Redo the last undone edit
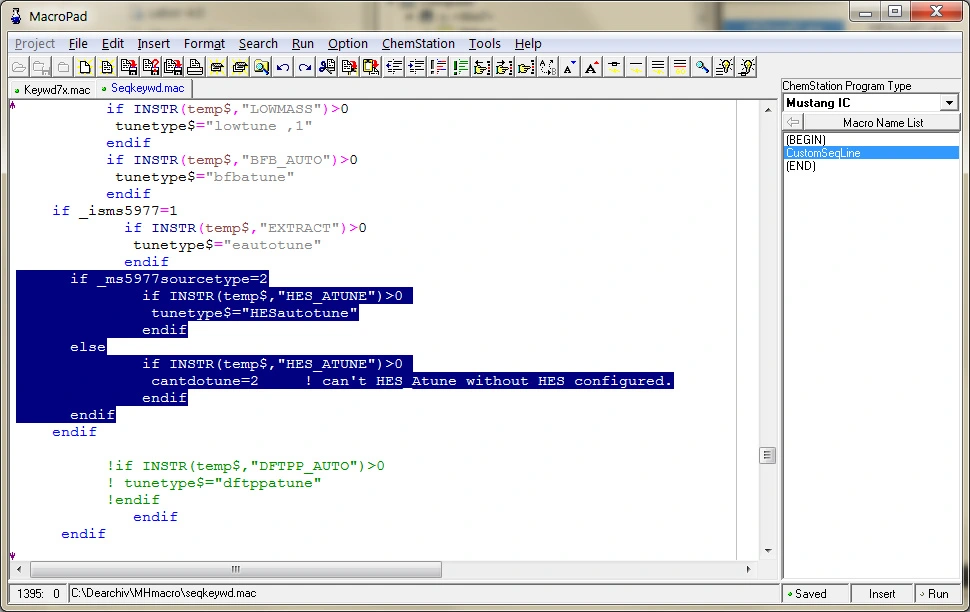This screenshot has height=612, width=970. [305, 67]
